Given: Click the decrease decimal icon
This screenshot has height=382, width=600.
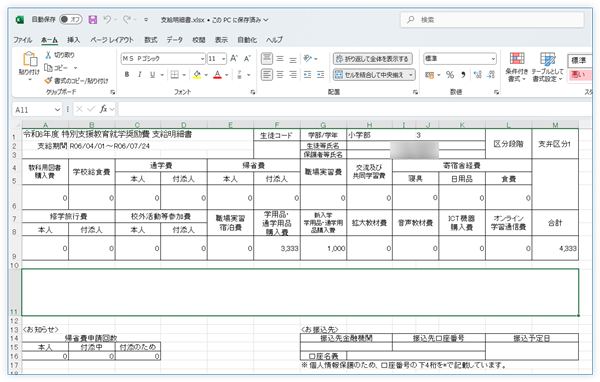Looking at the screenshot, I should pyautogui.click(x=491, y=75).
